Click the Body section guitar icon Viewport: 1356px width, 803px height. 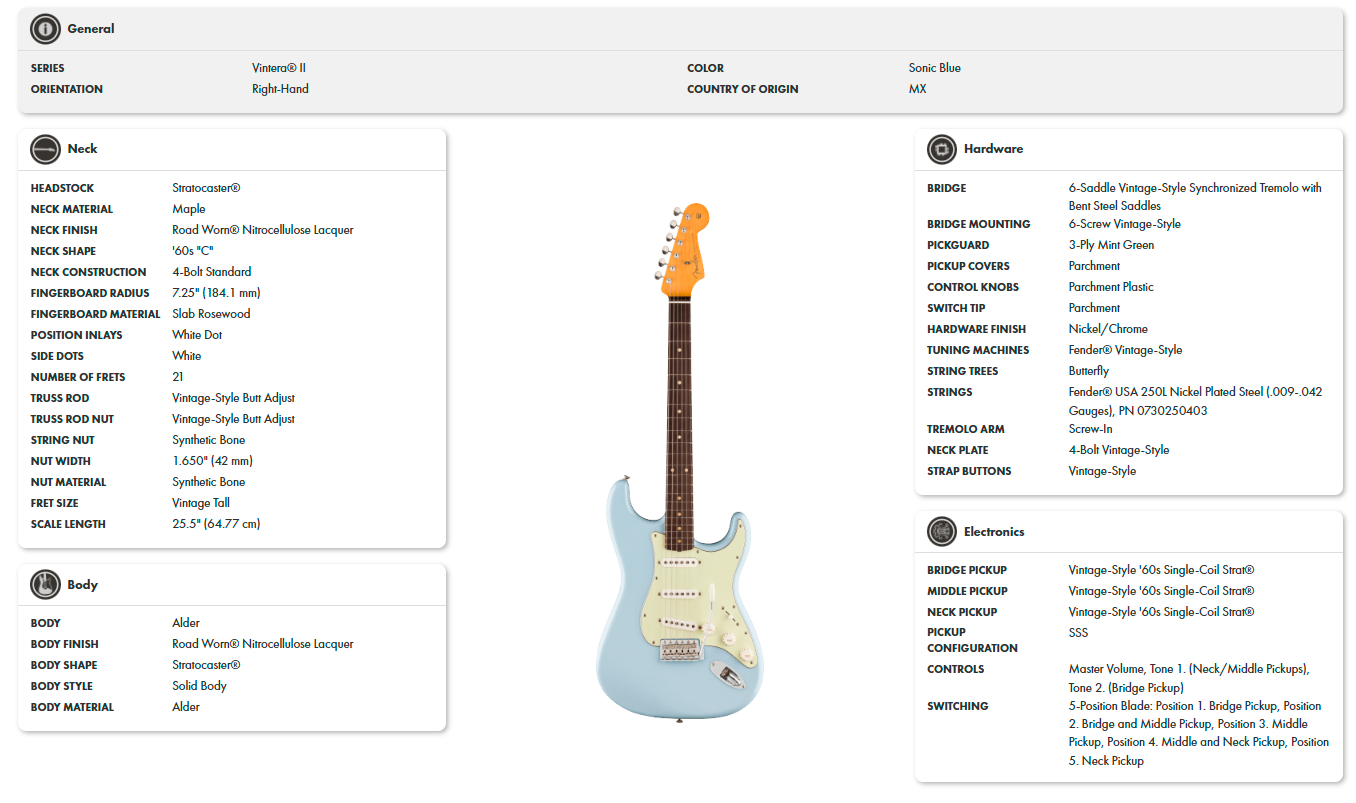(x=45, y=585)
